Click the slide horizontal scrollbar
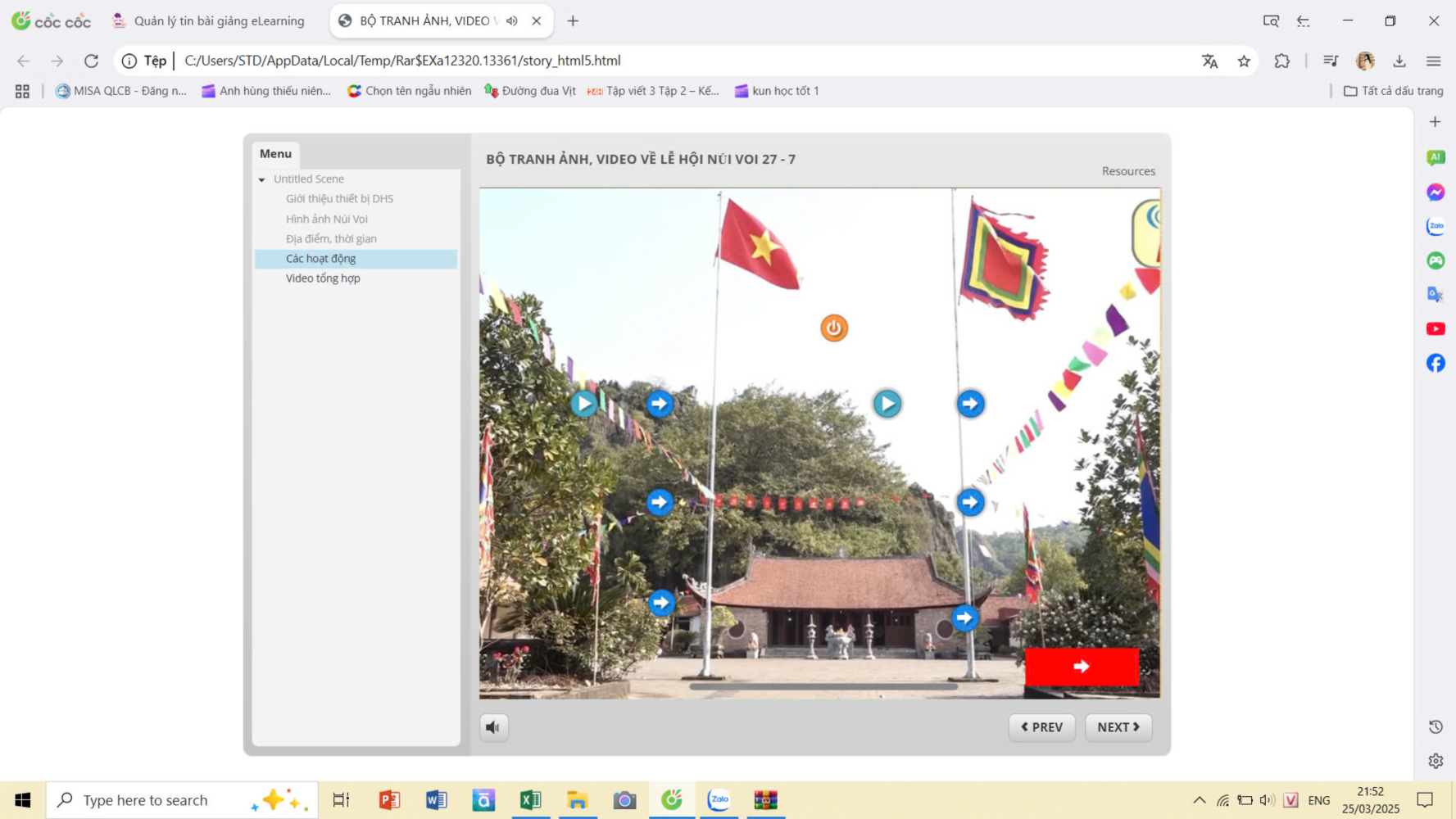 (x=823, y=687)
